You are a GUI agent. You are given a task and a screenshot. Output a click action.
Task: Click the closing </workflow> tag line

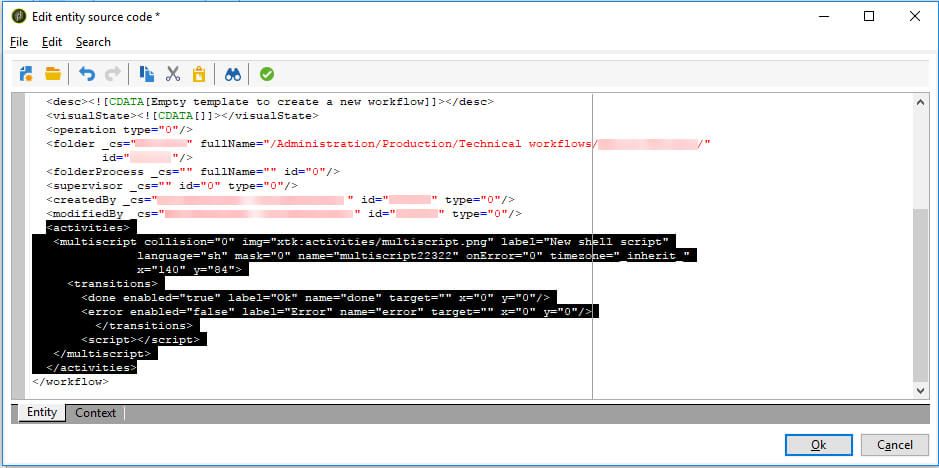tap(71, 382)
